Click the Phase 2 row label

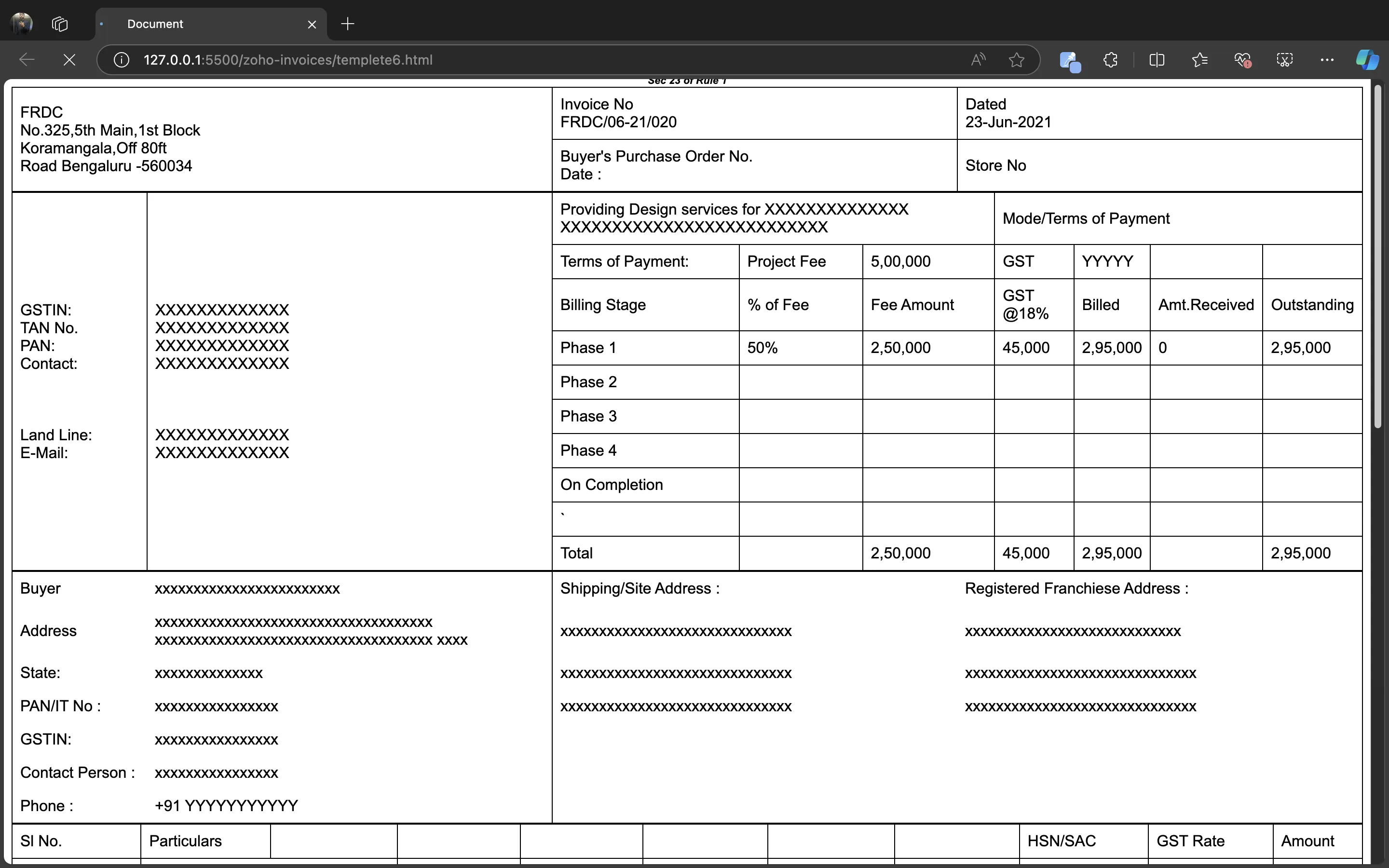pos(588,382)
